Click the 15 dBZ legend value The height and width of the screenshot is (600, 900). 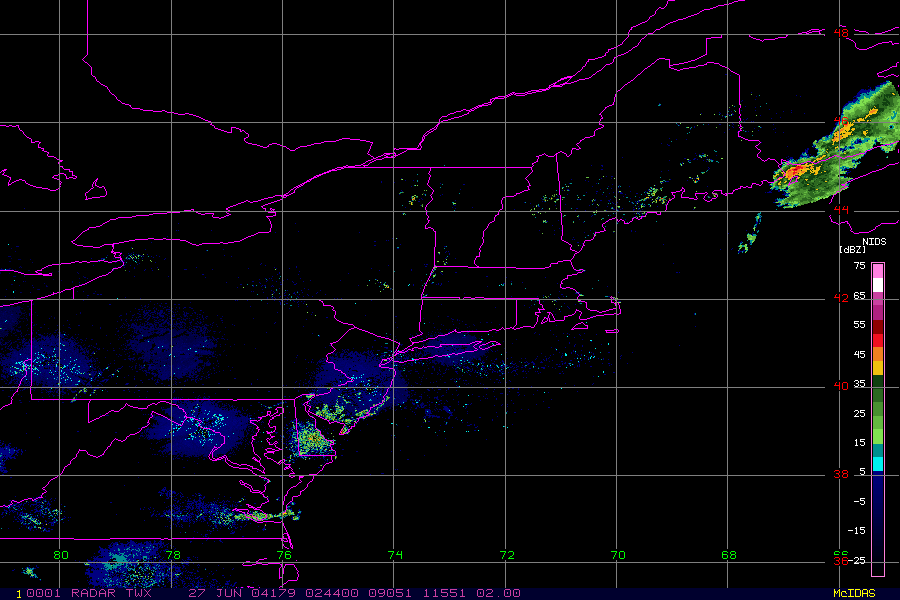(859, 443)
